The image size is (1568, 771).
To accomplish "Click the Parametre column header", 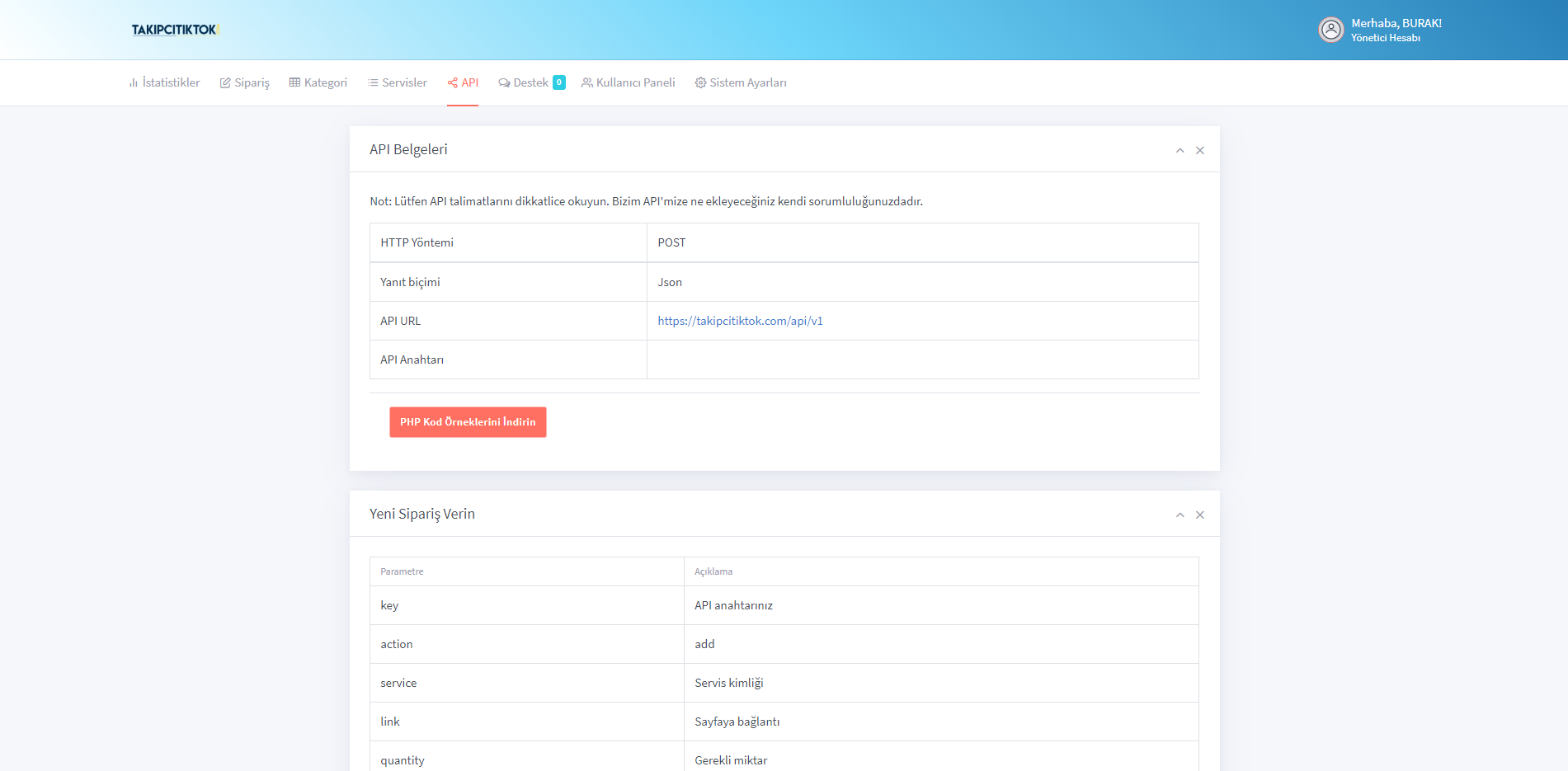I will [x=527, y=571].
